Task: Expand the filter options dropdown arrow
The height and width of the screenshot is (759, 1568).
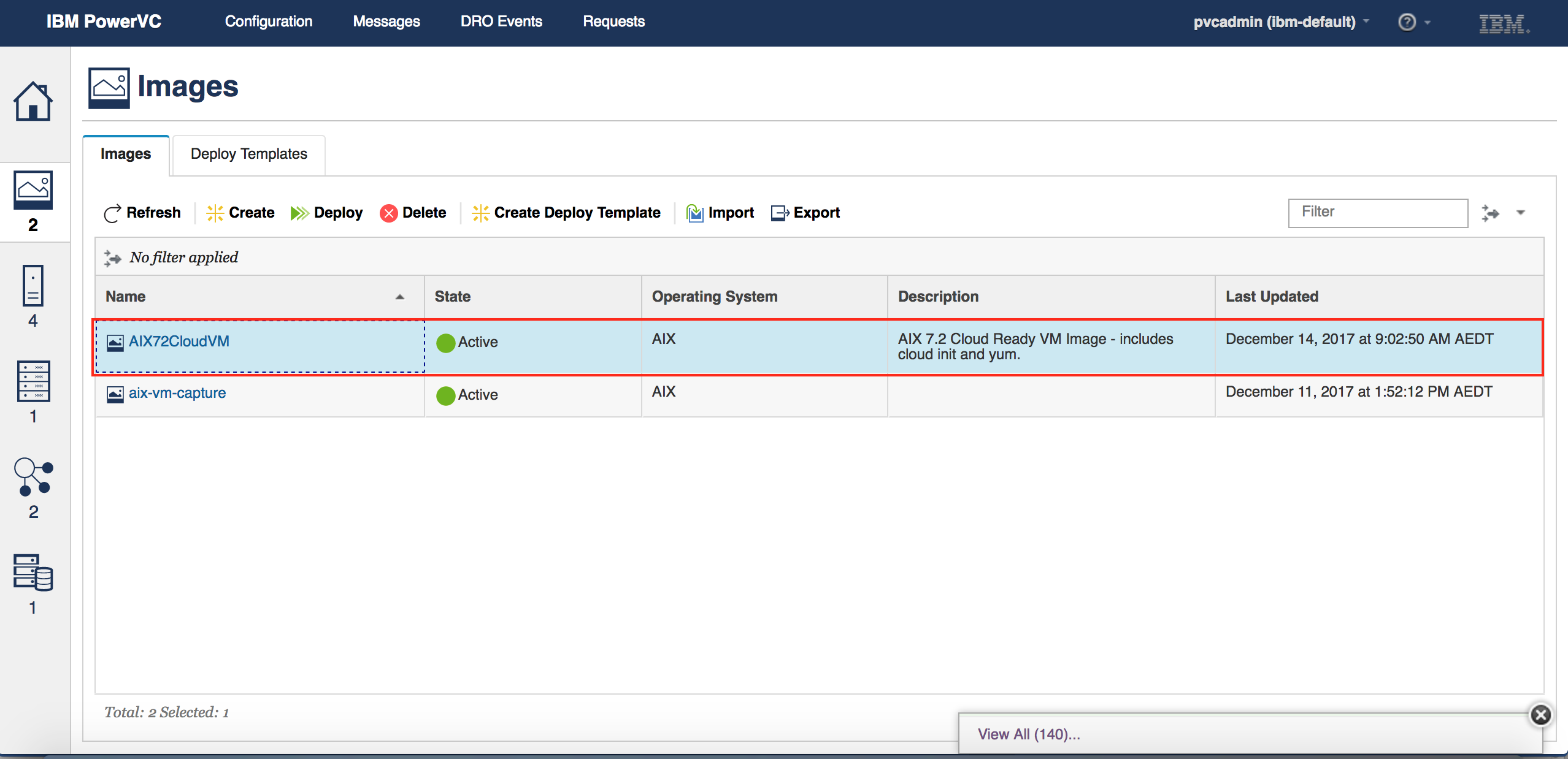Action: pyautogui.click(x=1521, y=213)
